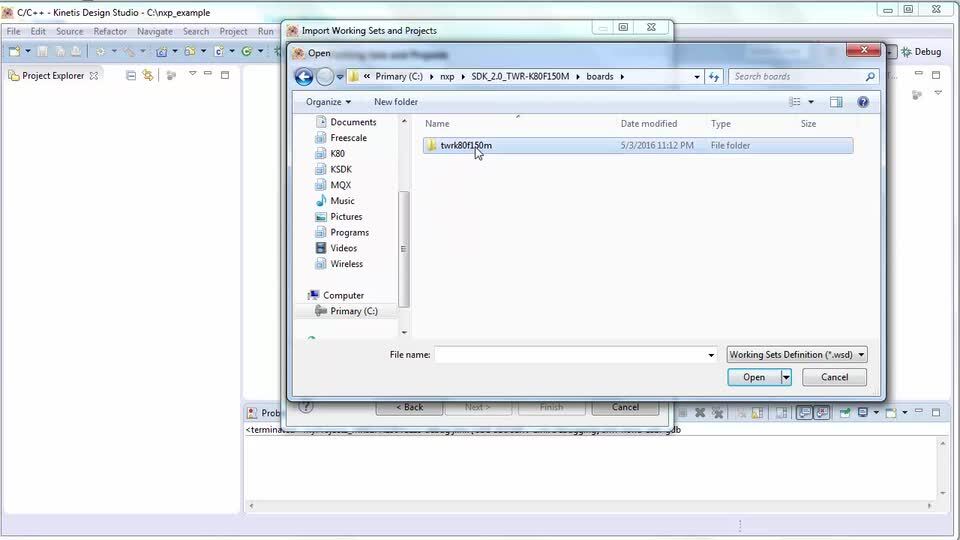This screenshot has width=960, height=540.
Task: Open the Organize menu
Action: point(328,102)
